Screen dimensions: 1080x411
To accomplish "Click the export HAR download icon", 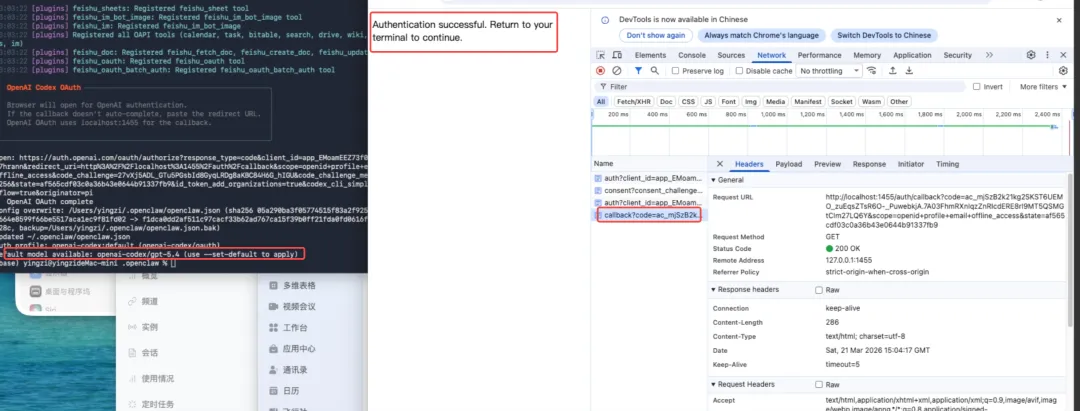I will tap(909, 71).
